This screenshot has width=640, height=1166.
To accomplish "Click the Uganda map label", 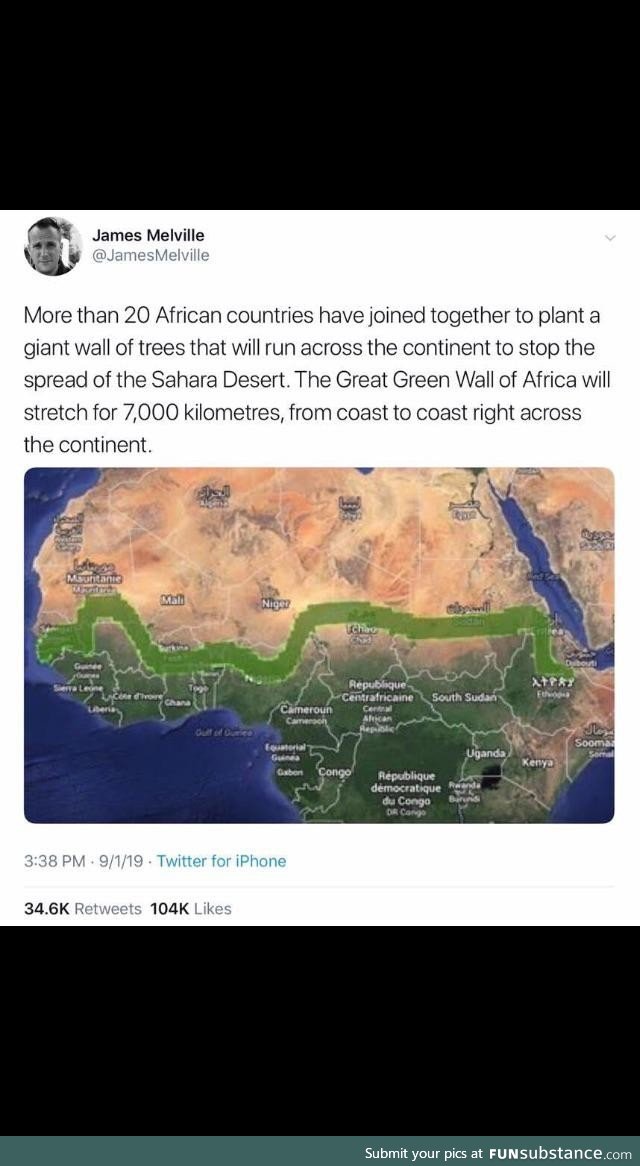I will click(486, 753).
